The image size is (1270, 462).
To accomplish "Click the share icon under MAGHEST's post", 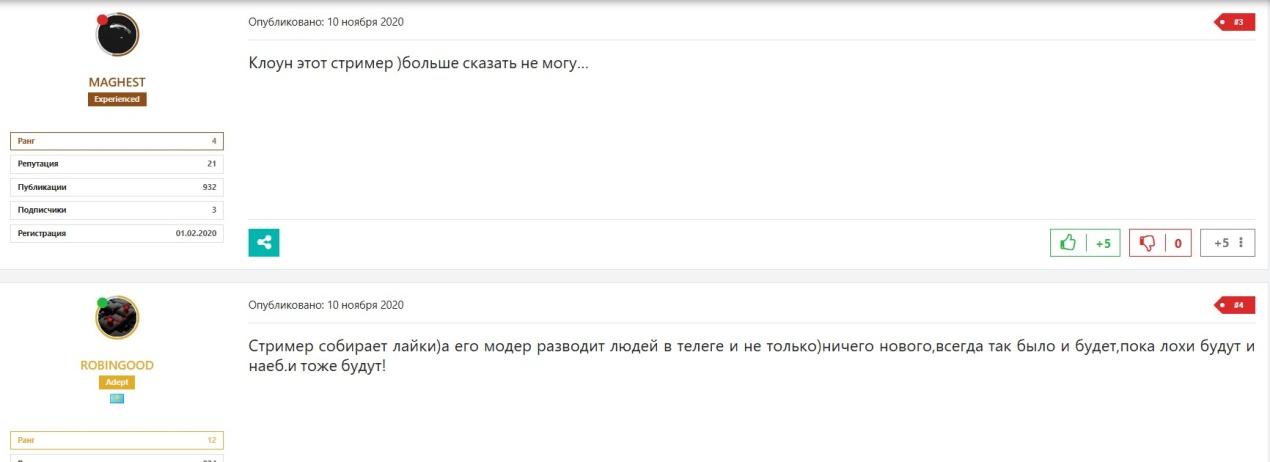I will pos(264,242).
